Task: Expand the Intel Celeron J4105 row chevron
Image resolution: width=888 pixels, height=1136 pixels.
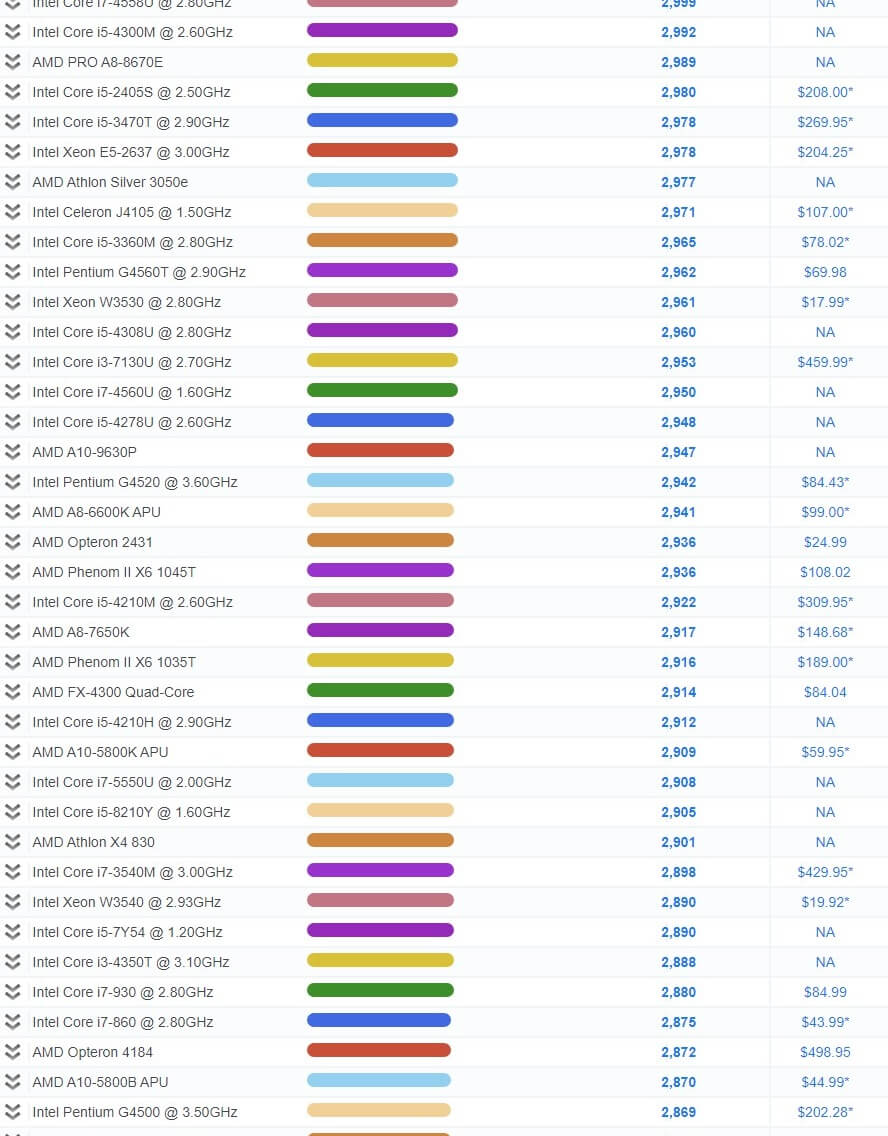Action: tap(12, 212)
